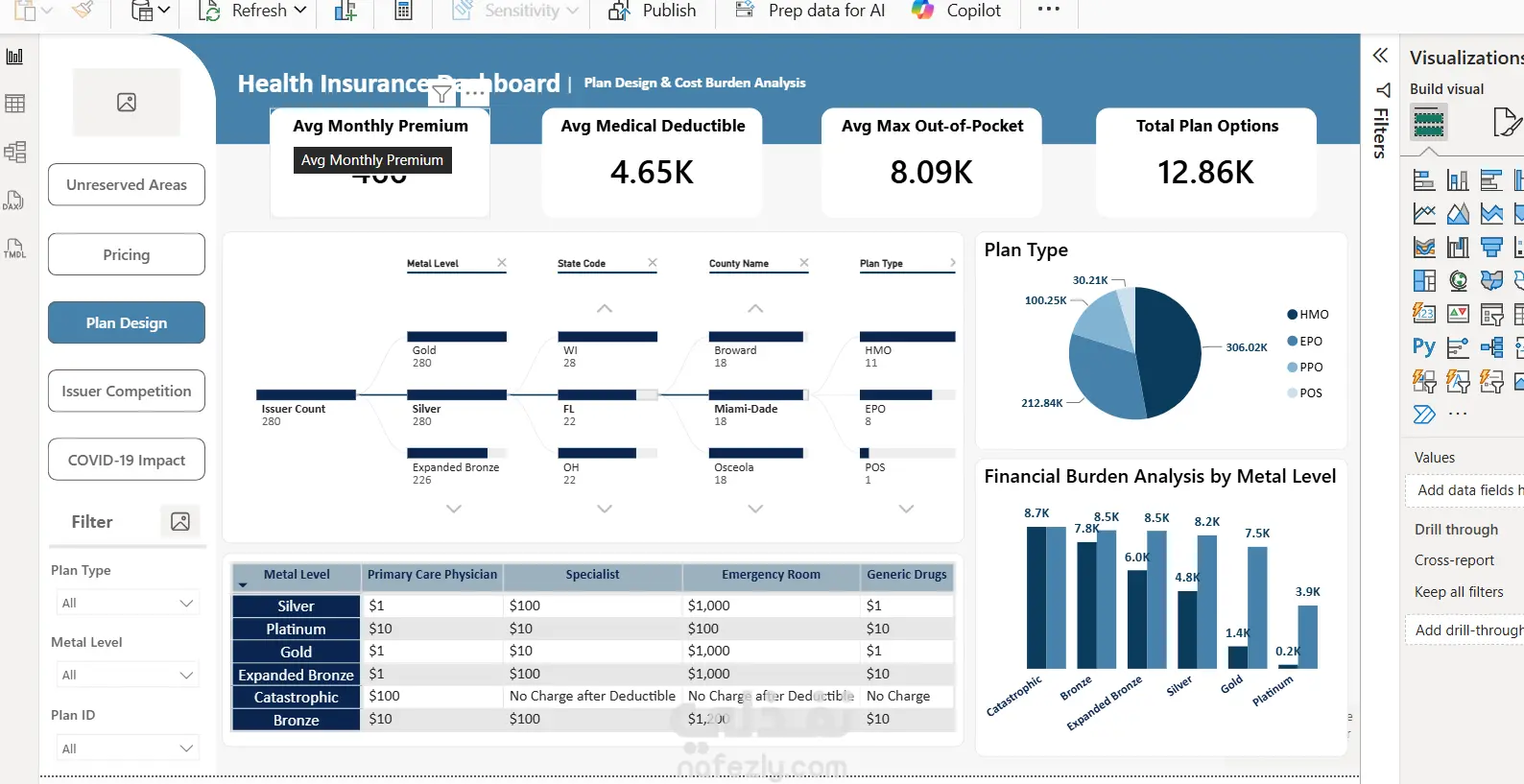This screenshot has height=784, width=1524.
Task: Click EPO legend color dot
Action: 1292,341
